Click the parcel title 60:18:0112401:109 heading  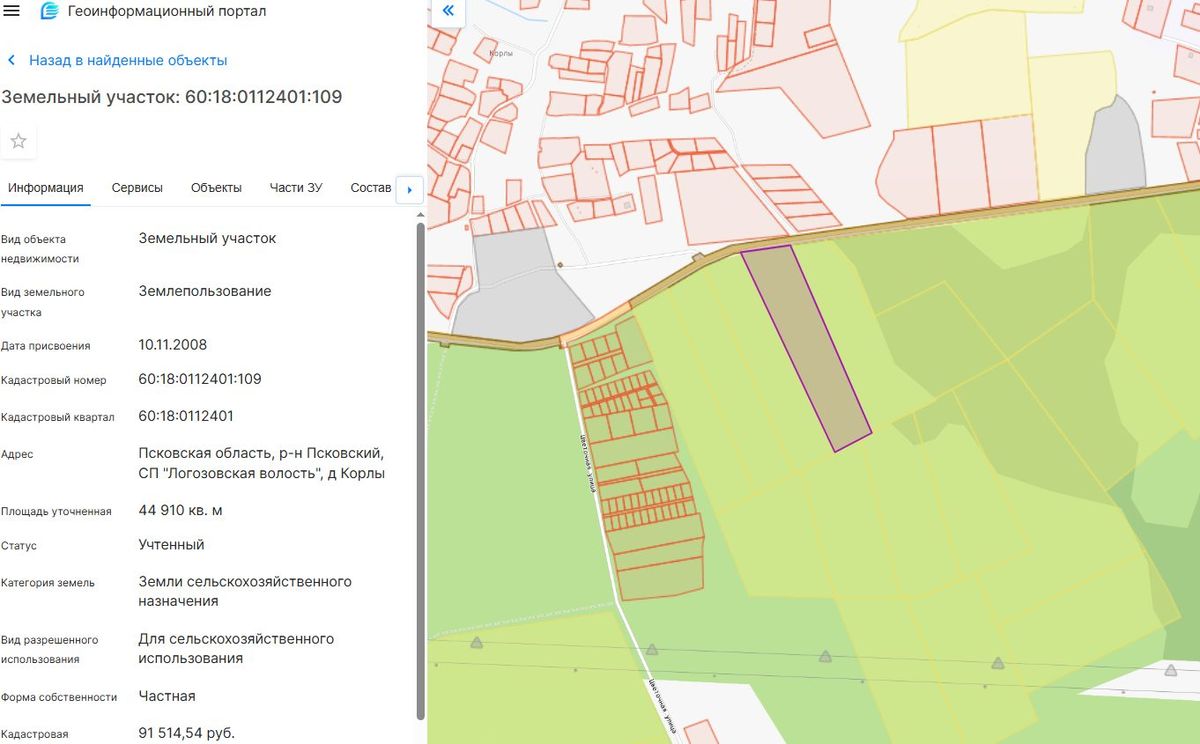172,97
